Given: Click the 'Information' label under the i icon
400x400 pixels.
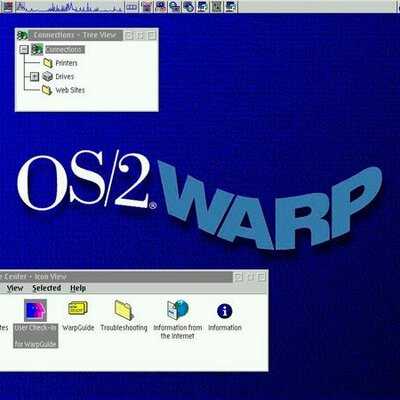Looking at the screenshot, I should click(x=225, y=328).
